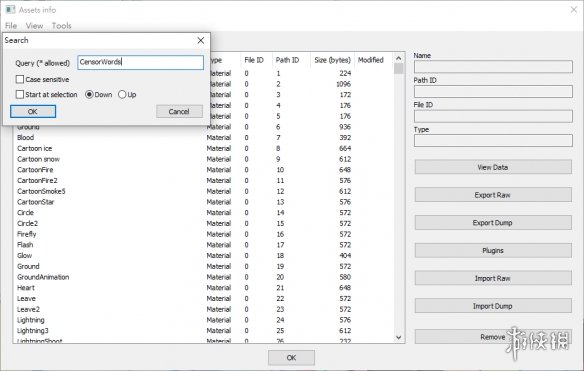Screen dimensions: 584x371
Task: Open the Tools menu
Action: 61,26
